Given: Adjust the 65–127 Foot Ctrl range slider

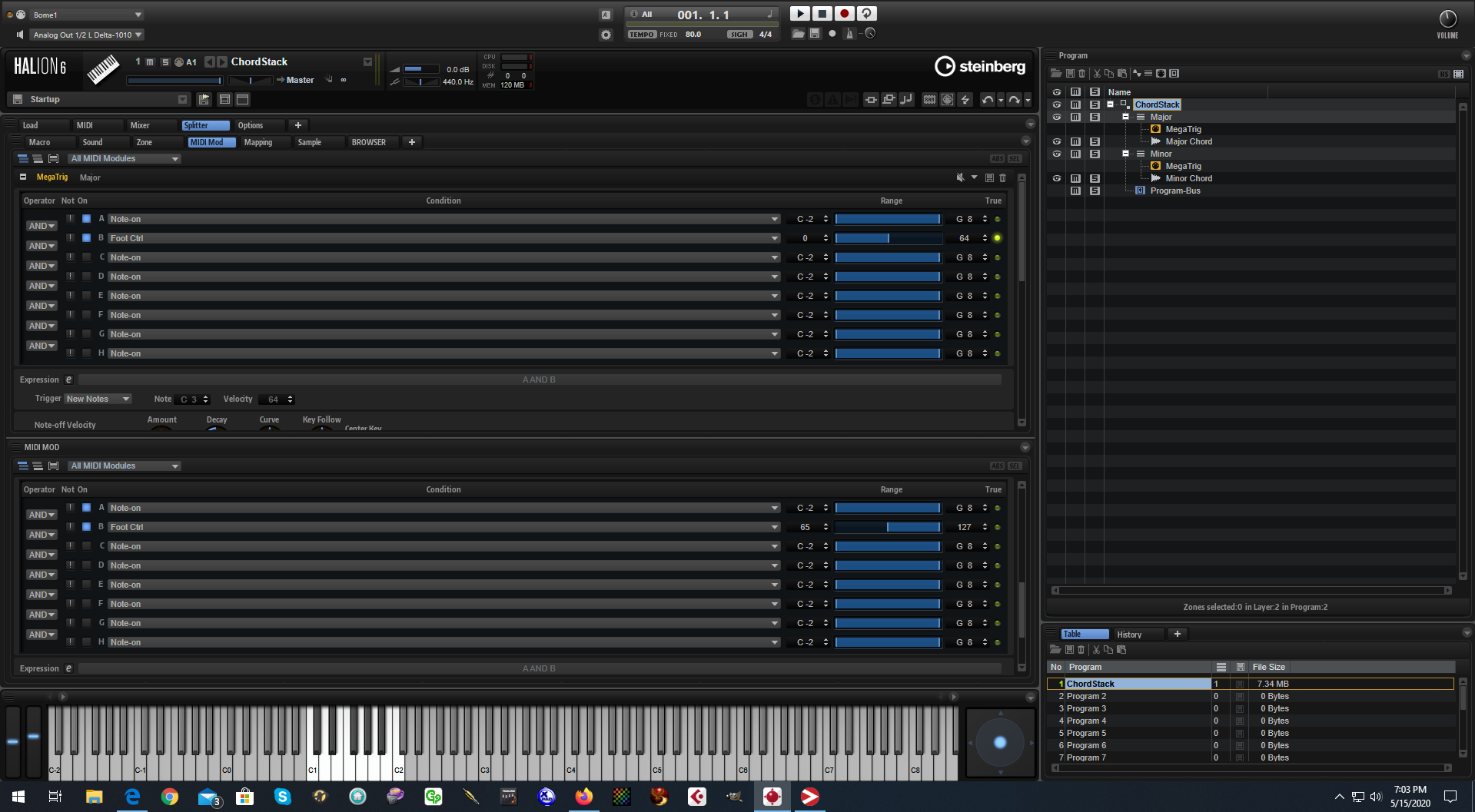Looking at the screenshot, I should 888,527.
